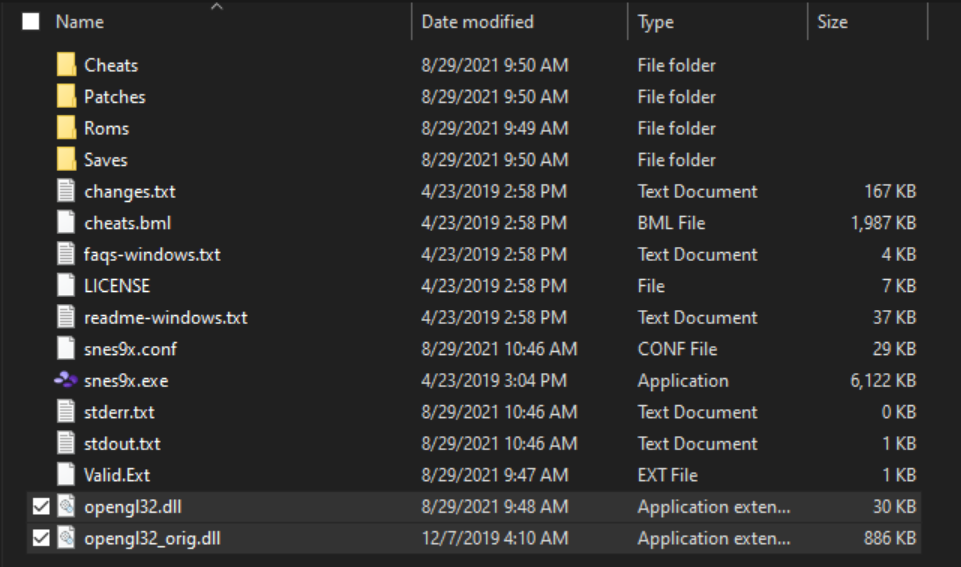The width and height of the screenshot is (961, 567).
Task: Click the cheats.bml file name
Action: coord(127,223)
